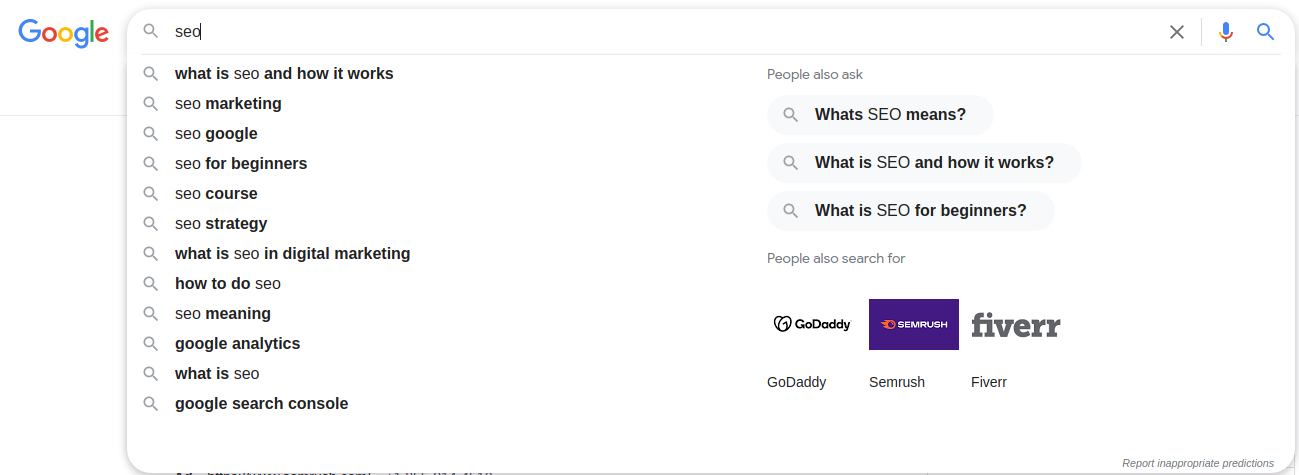Clear the search box text

click(x=1177, y=32)
